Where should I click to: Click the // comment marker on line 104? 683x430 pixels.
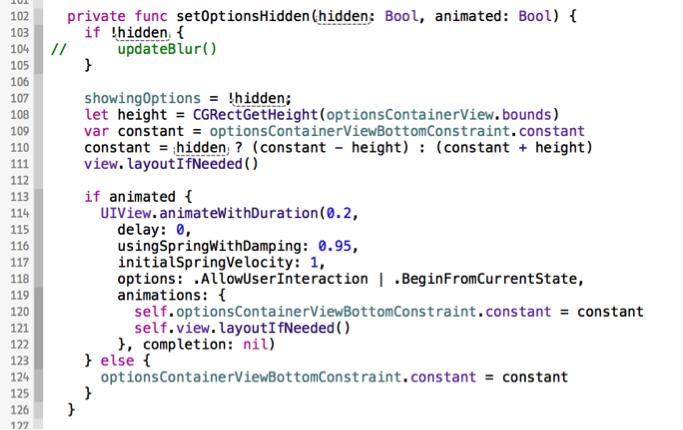(57, 49)
